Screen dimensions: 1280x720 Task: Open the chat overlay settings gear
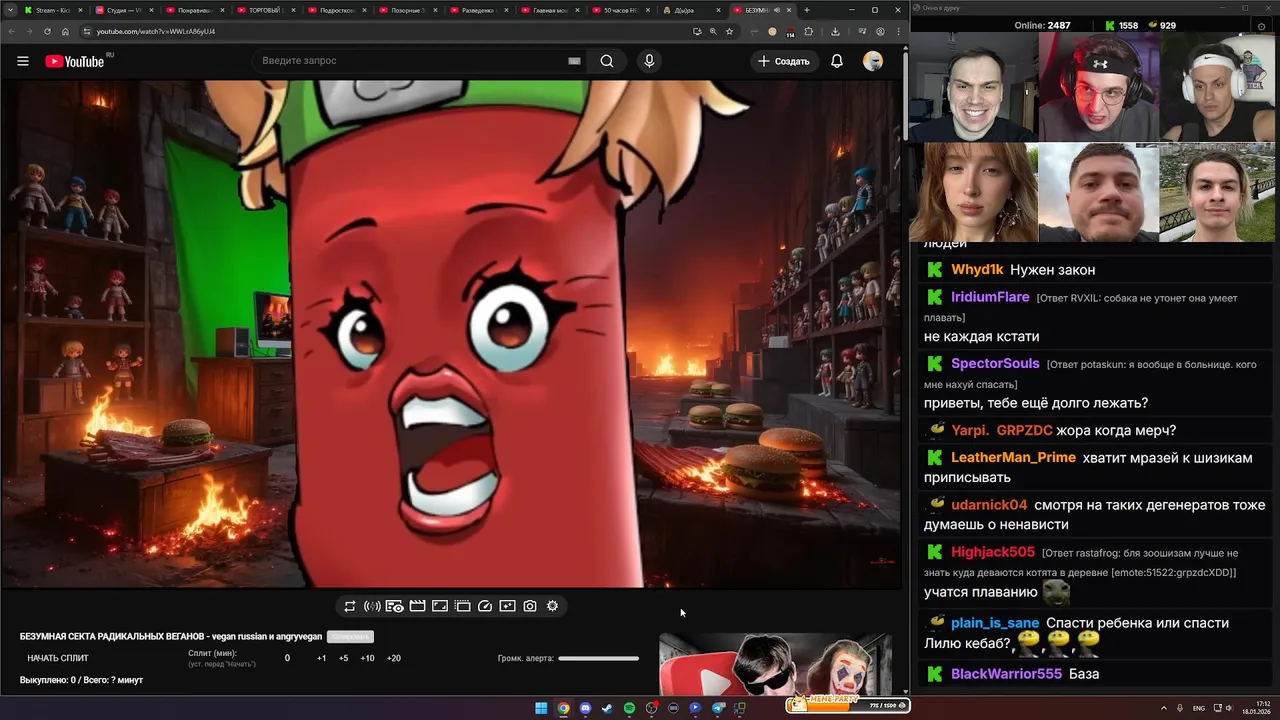1261,25
